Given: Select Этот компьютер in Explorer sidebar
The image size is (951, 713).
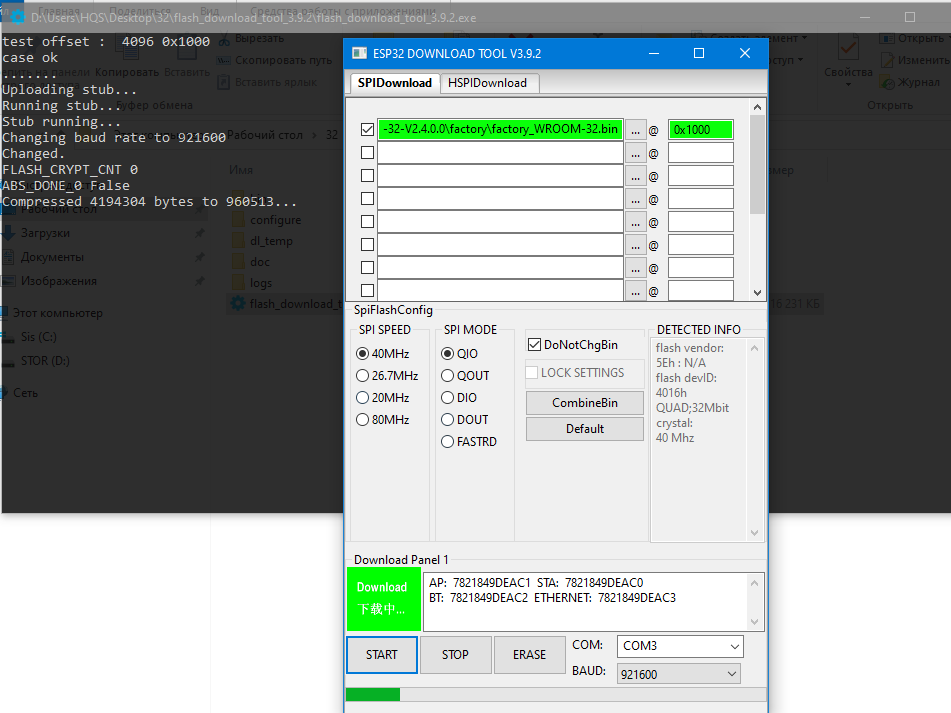Looking at the screenshot, I should [58, 313].
